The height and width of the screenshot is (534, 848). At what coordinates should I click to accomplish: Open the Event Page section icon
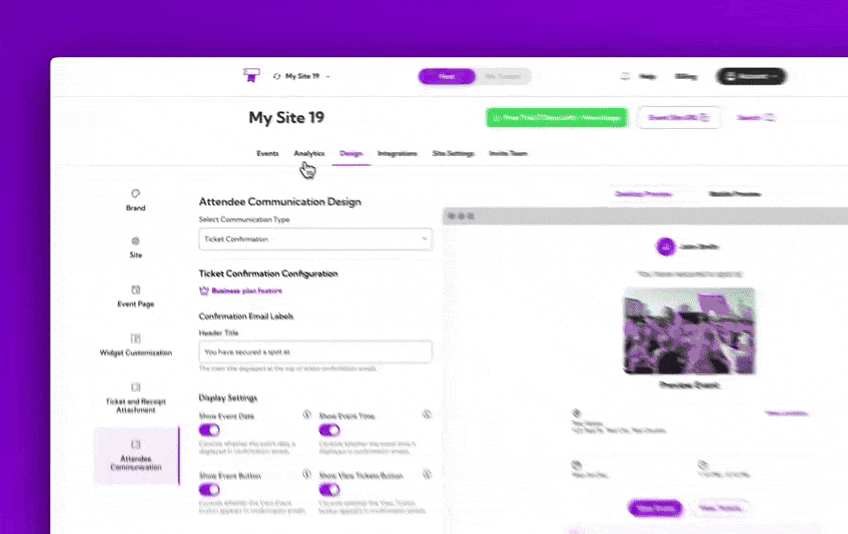pyautogui.click(x=136, y=289)
